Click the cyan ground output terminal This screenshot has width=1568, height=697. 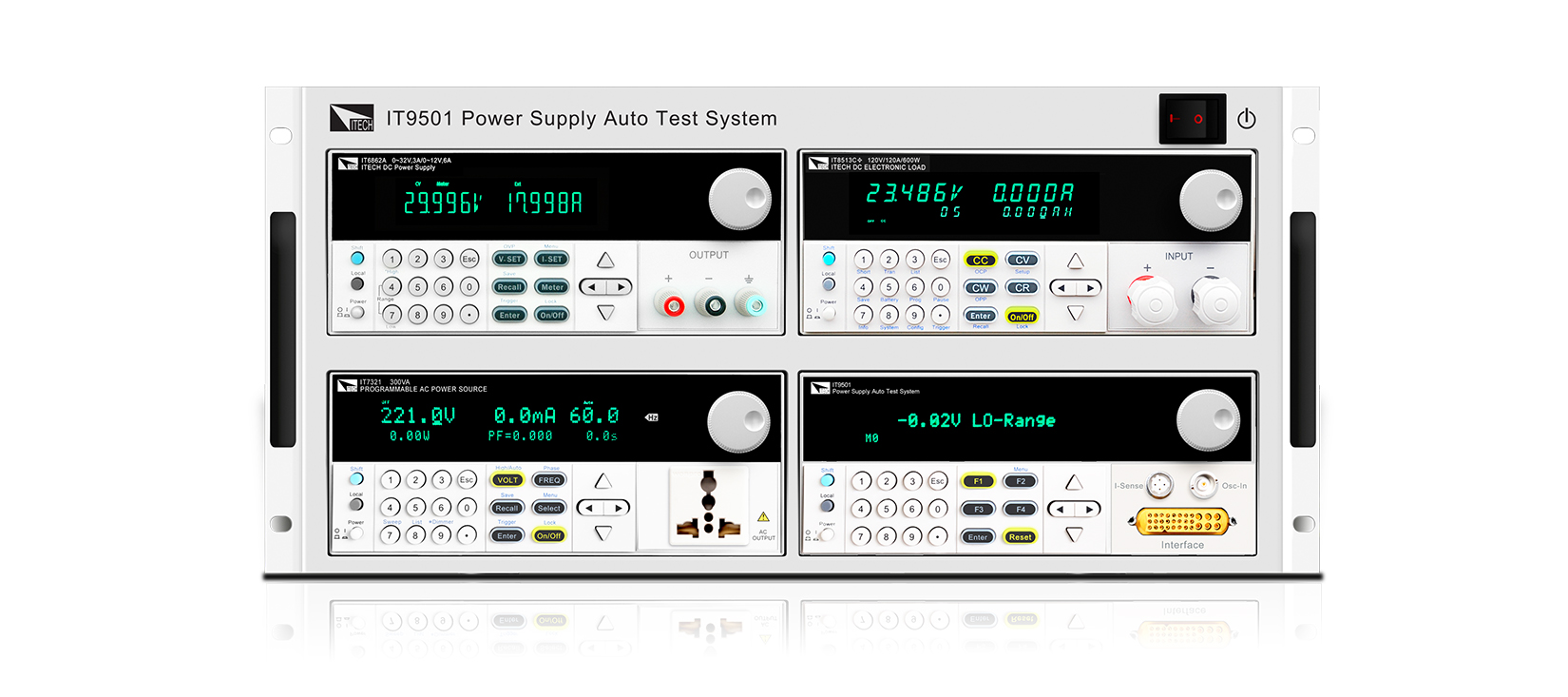[x=754, y=305]
